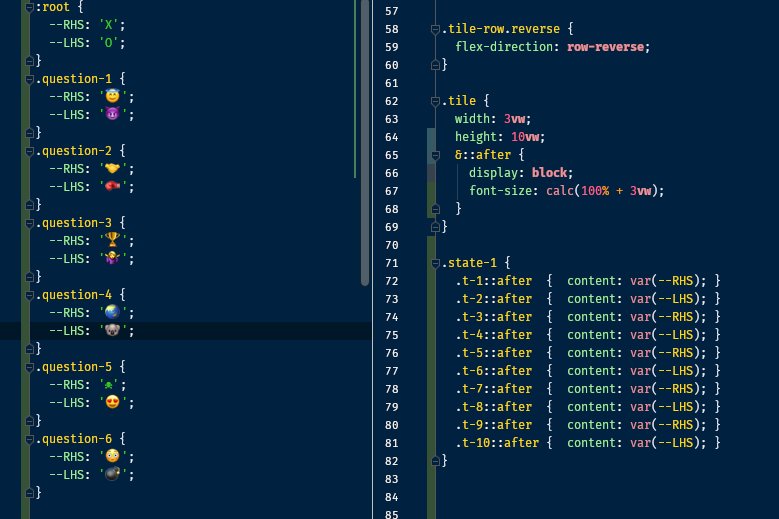
Task: Click the calc(100% + 3vw) font-size value
Action: pyautogui.click(x=602, y=191)
